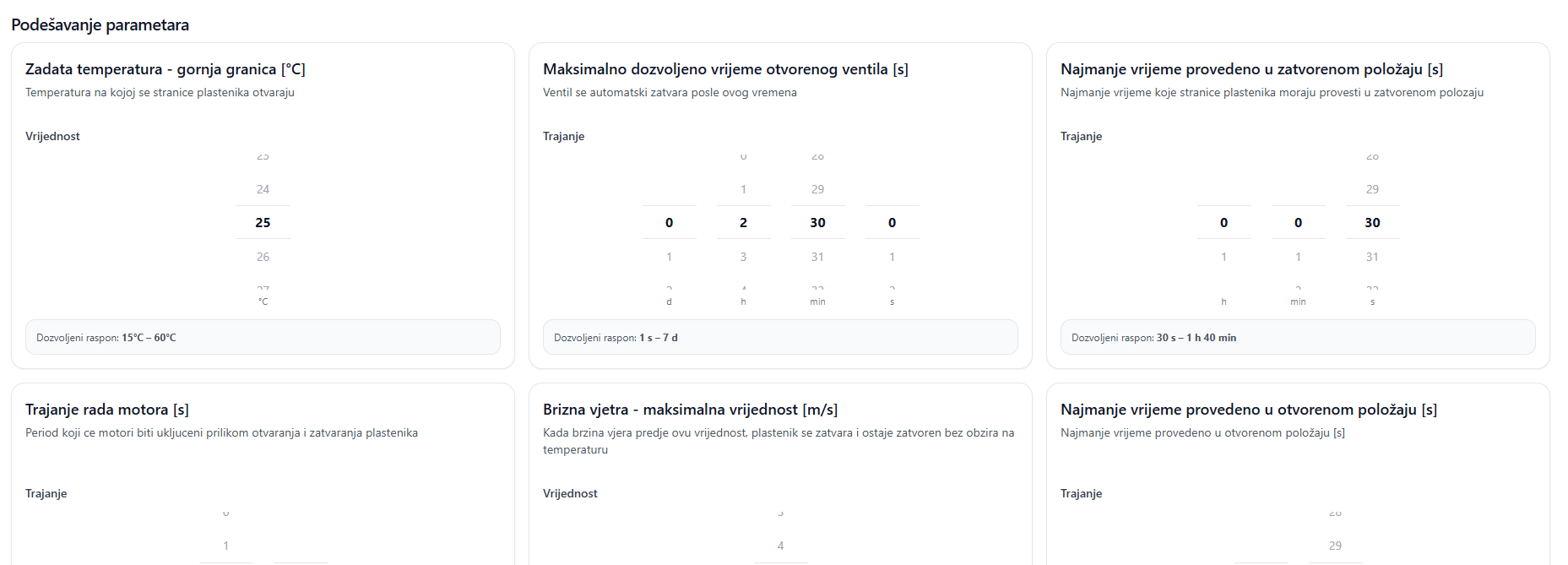Image resolution: width=1568 pixels, height=565 pixels.
Task: Click the selected 25 temperature value
Action: point(263,223)
